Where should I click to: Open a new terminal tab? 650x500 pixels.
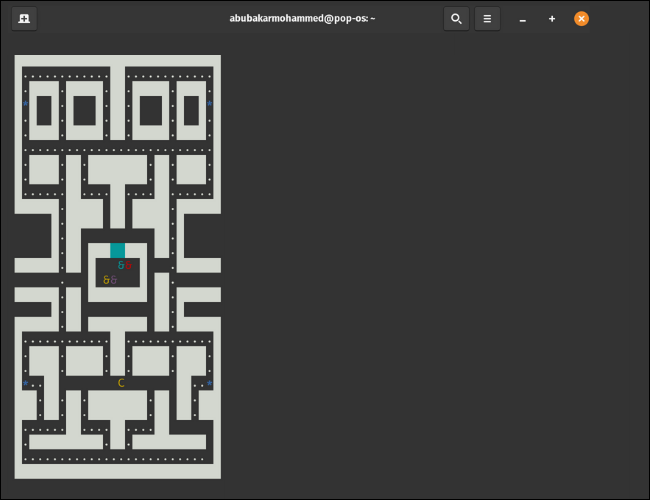[x=24, y=18]
